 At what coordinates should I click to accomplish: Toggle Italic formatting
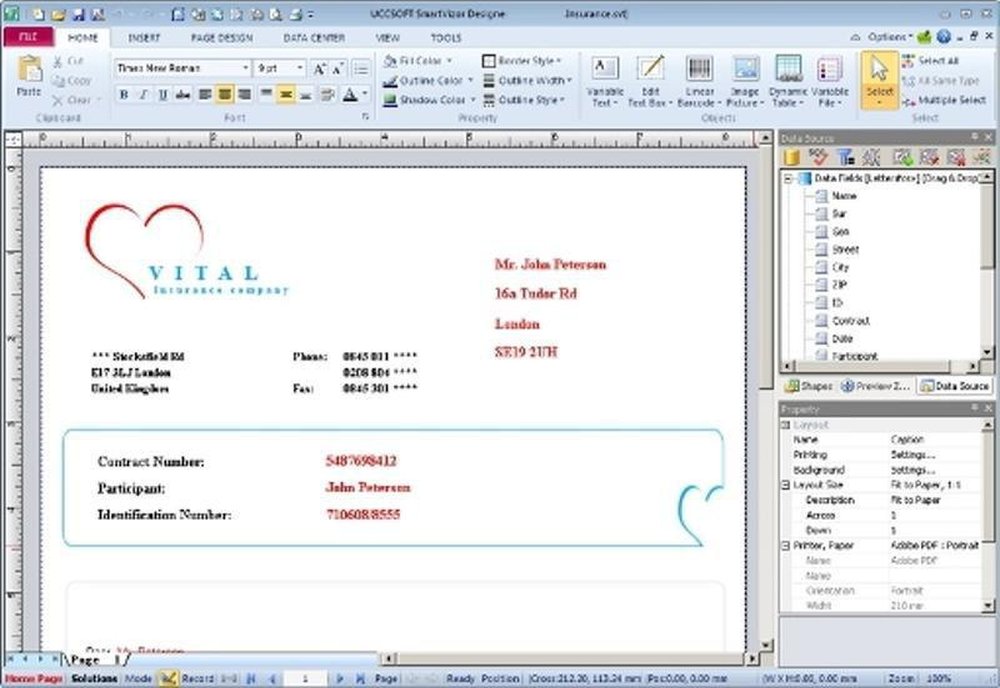point(143,95)
